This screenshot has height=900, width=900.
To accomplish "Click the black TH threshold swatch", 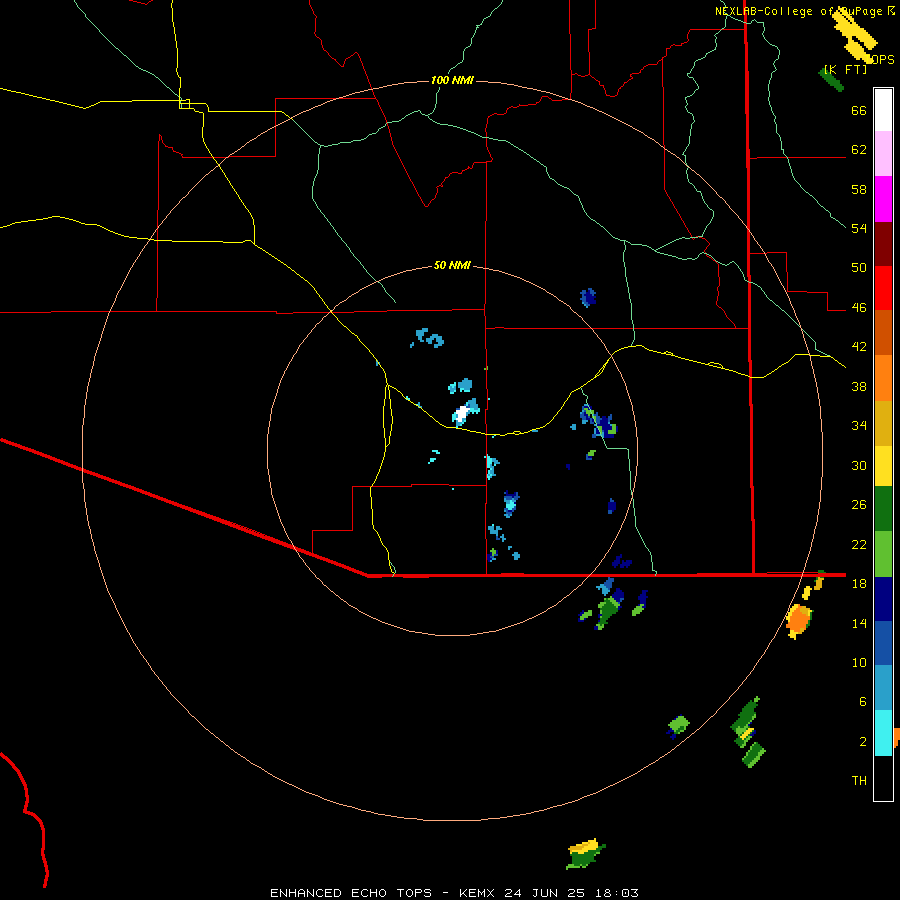I will (883, 778).
